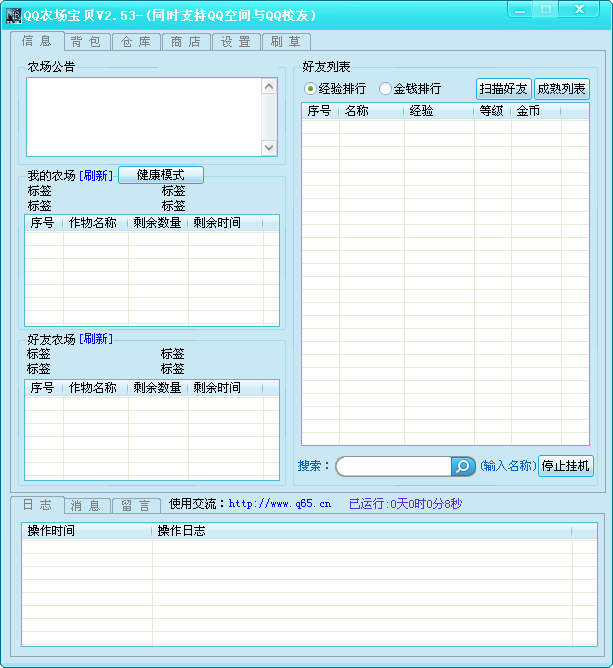613x668 pixels.
Task: Sort friend list by 名称 column header
Action: pos(371,111)
